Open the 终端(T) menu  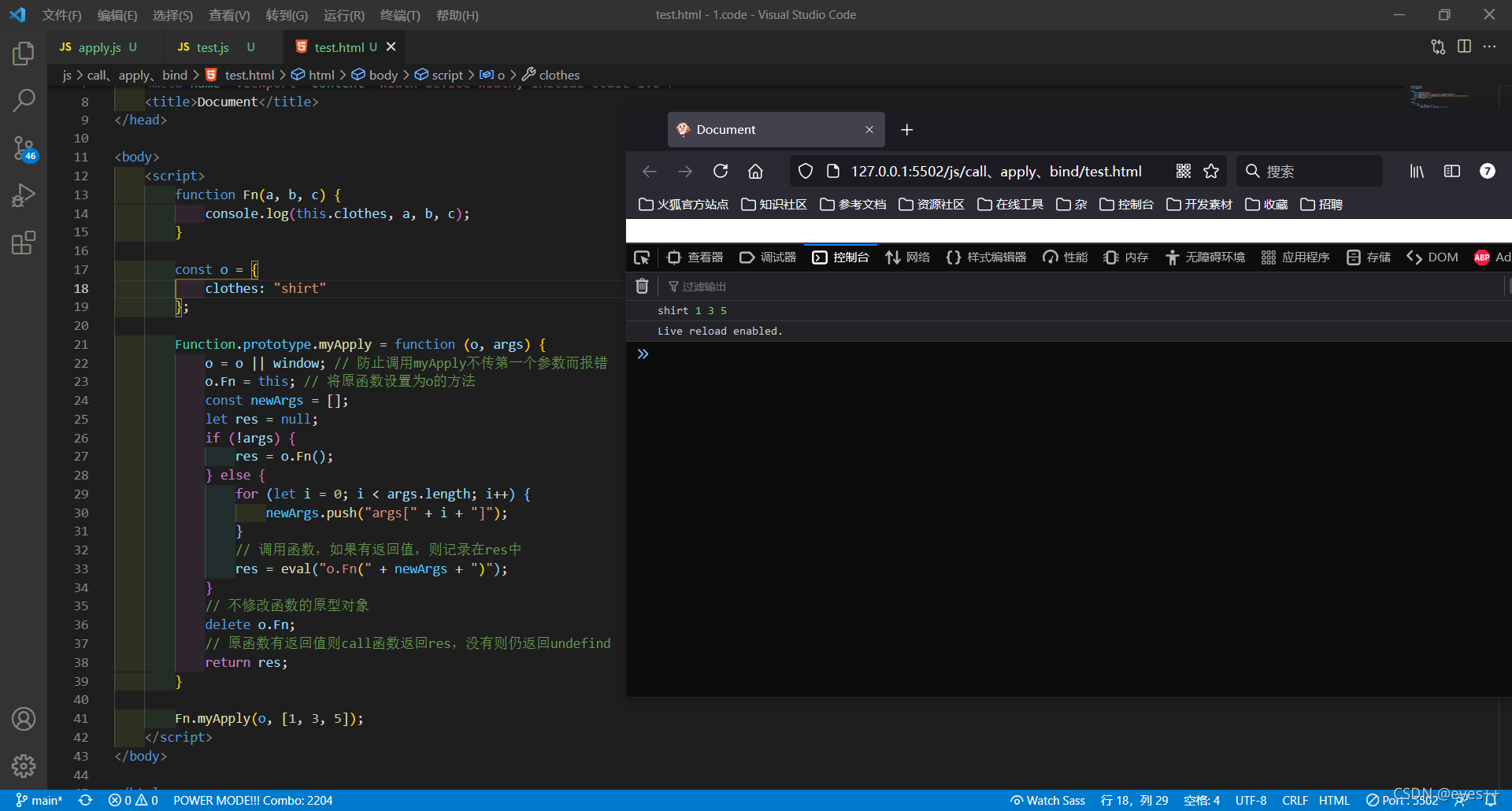[x=400, y=15]
